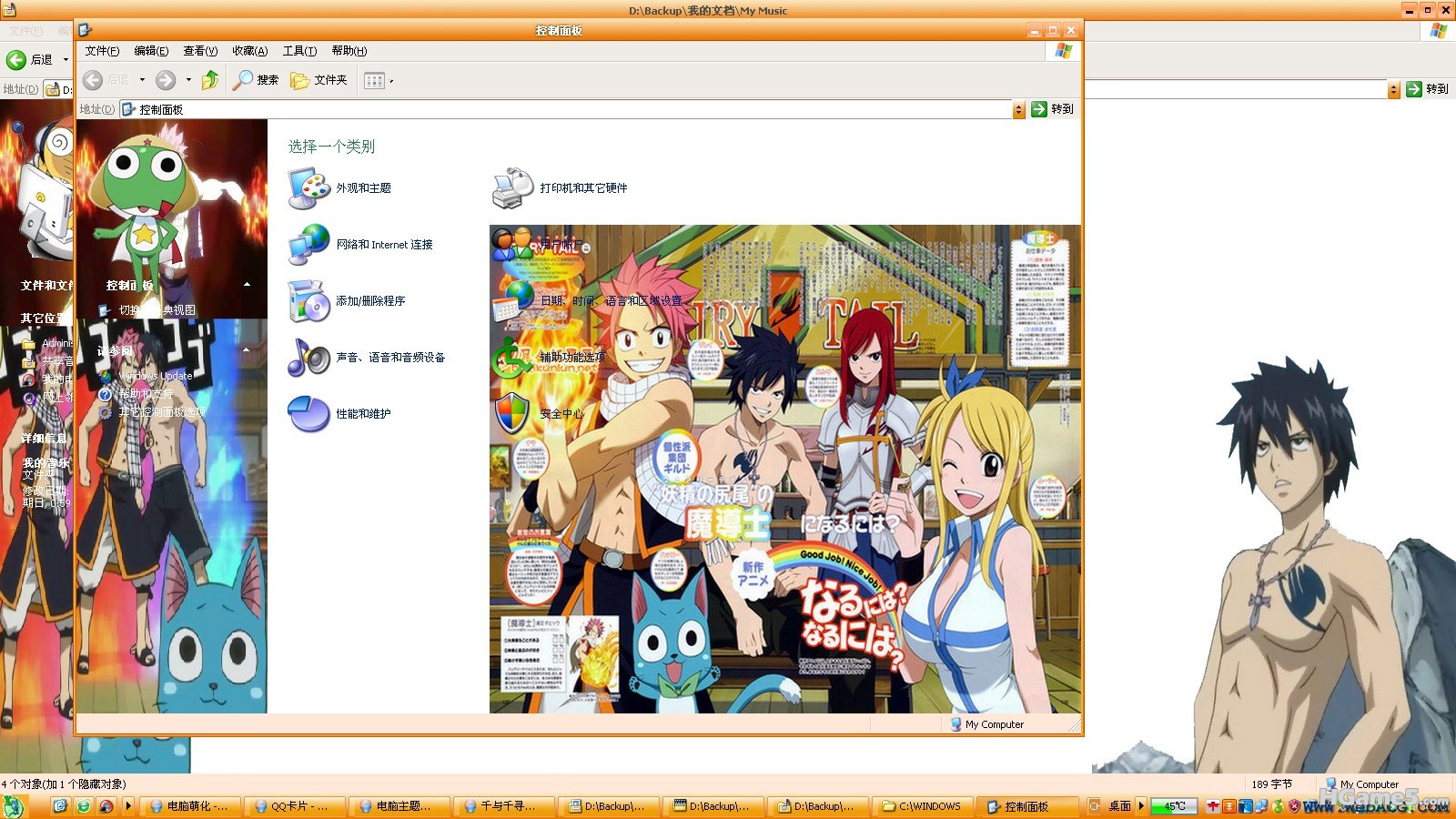
Task: Click the green 后退 back button in My Music window
Action: pos(16,60)
